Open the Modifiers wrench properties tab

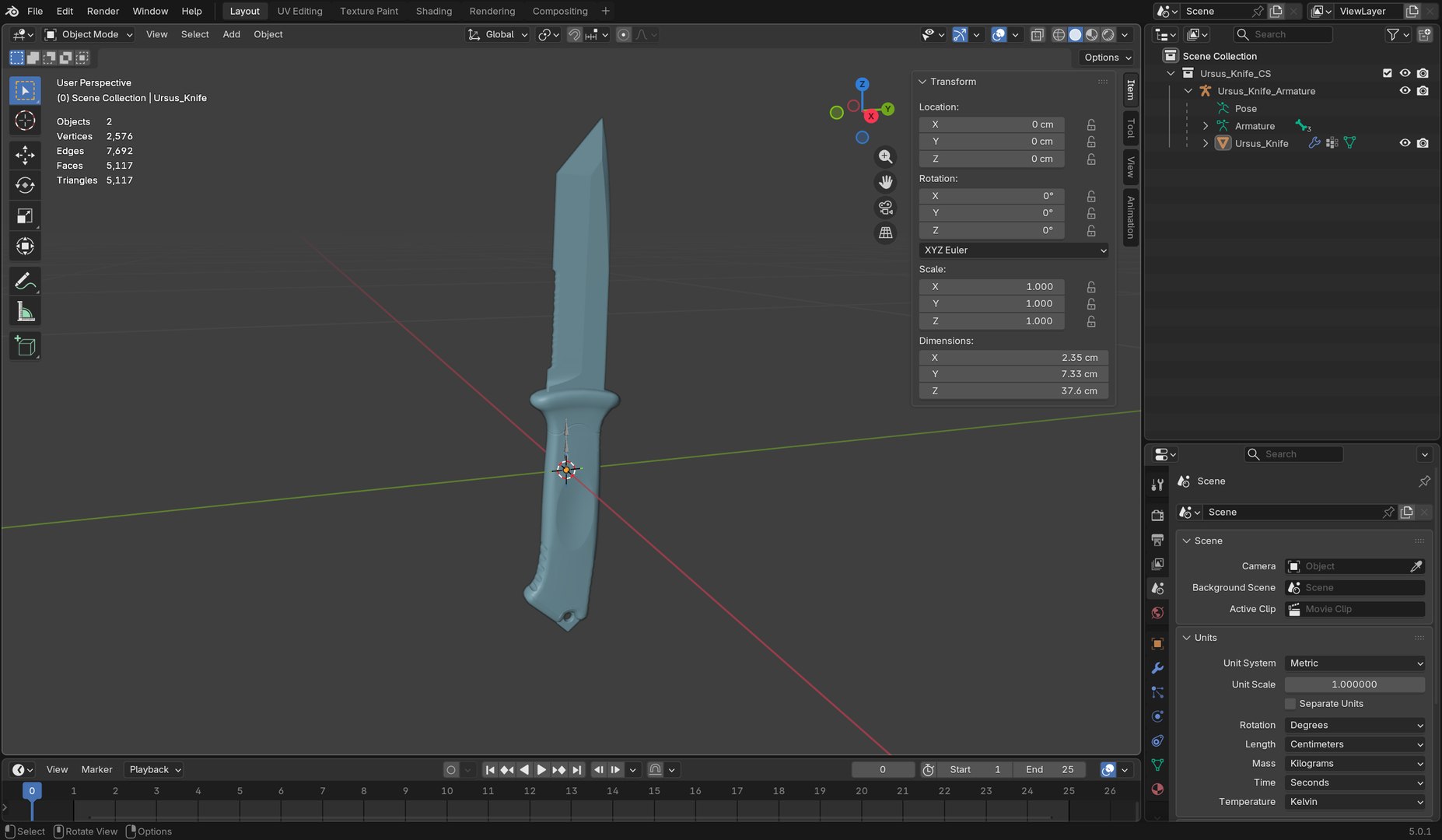coord(1157,668)
